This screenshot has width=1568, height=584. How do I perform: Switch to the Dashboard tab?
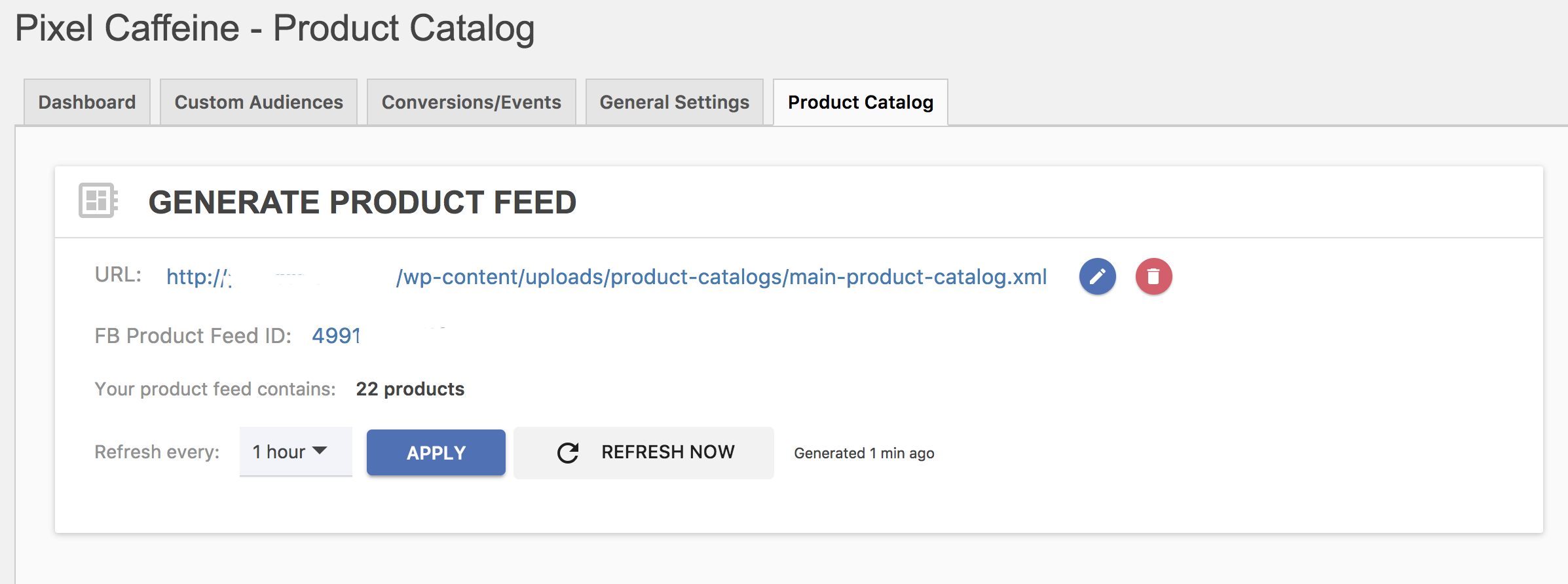[87, 102]
